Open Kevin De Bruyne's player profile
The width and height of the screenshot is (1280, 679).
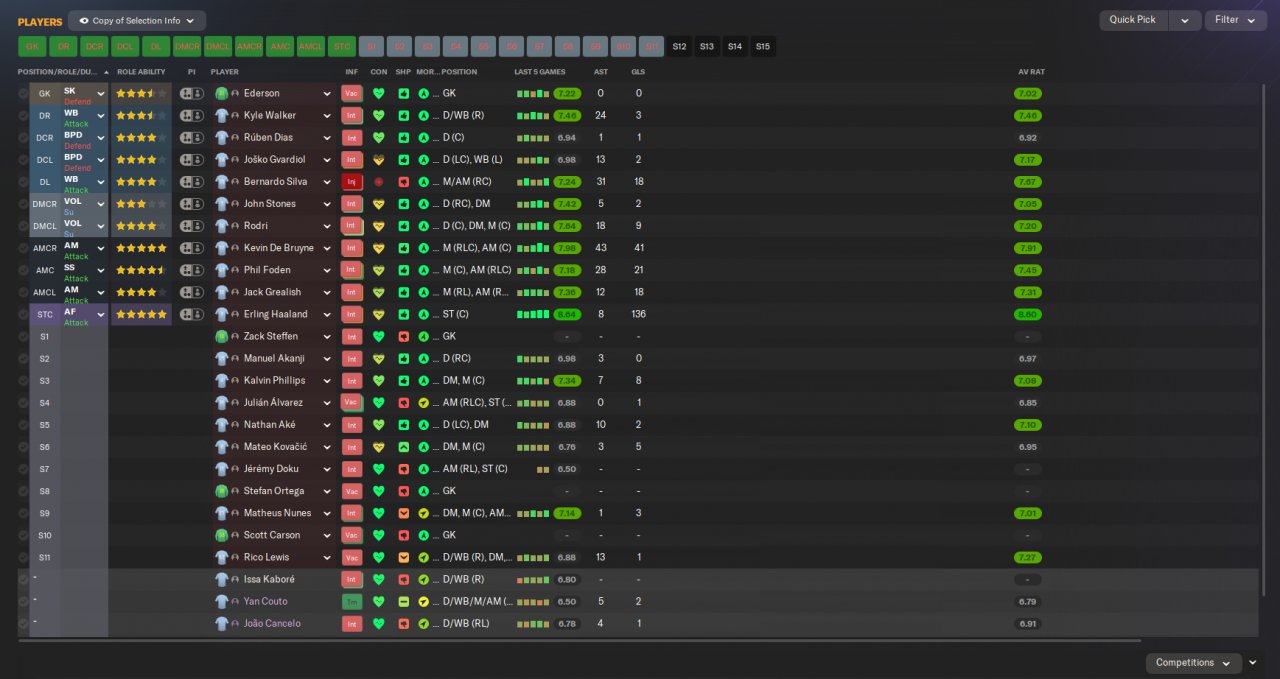pyautogui.click(x=278, y=248)
